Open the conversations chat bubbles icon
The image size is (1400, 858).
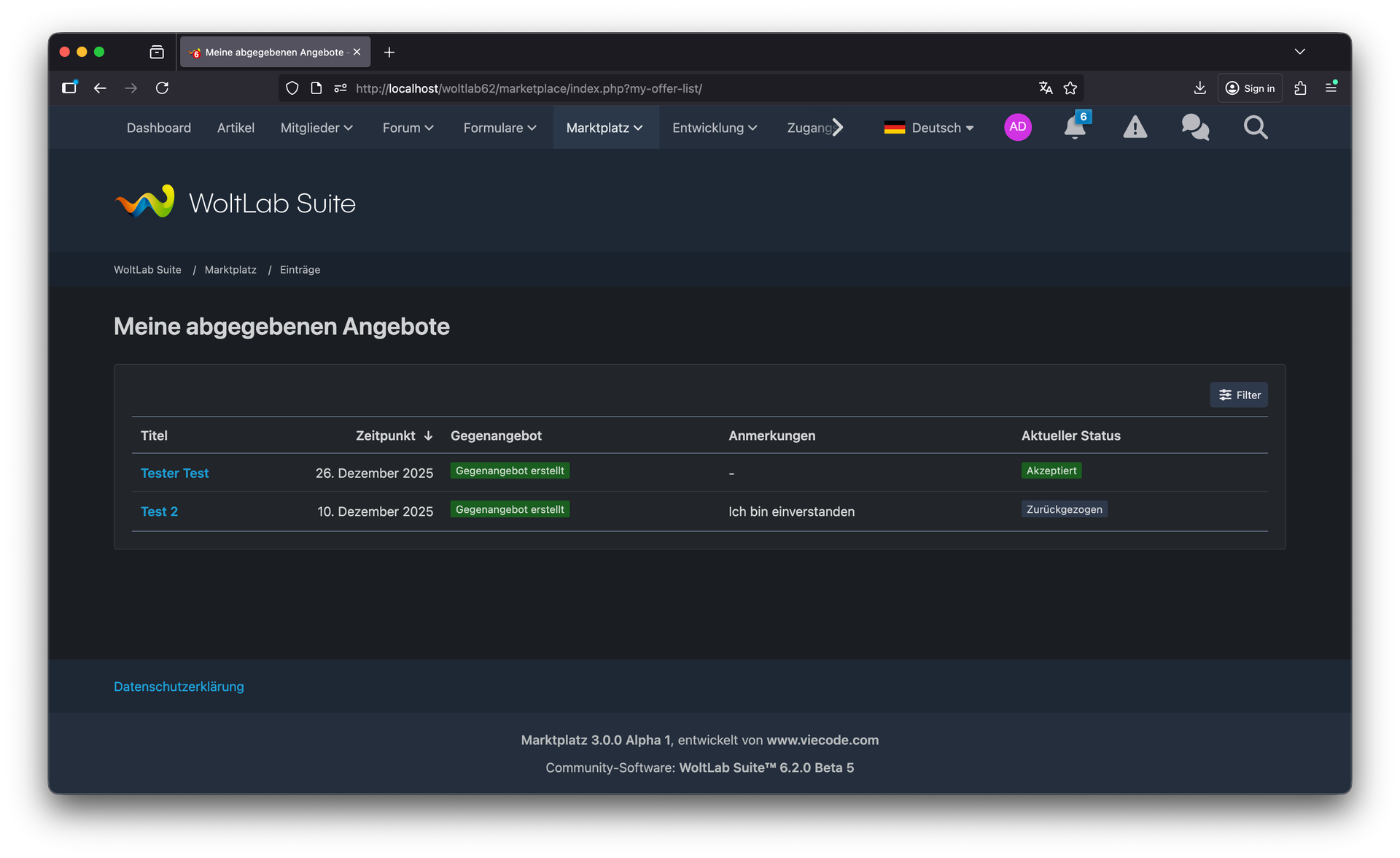pos(1194,128)
